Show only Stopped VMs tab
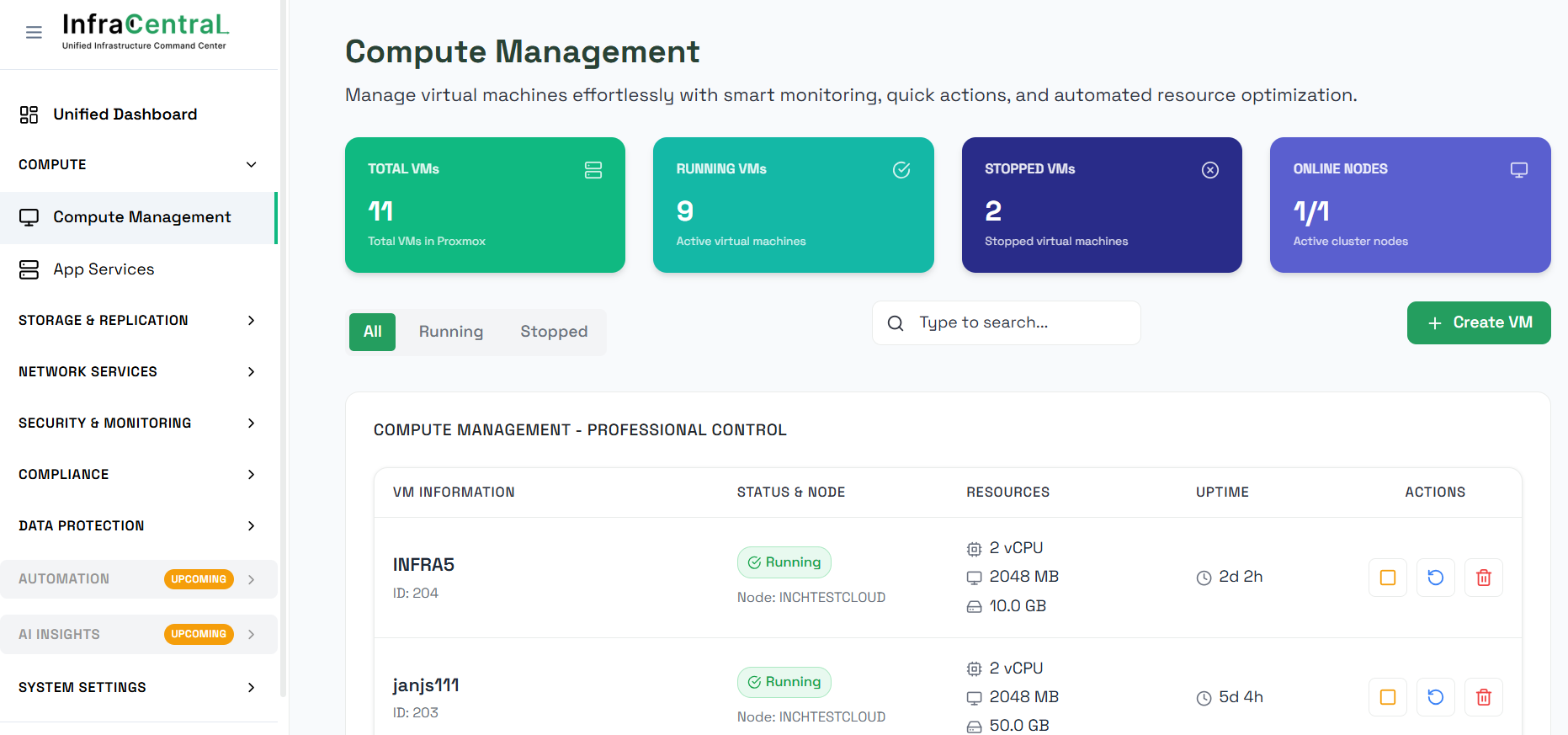This screenshot has height=735, width=1568. (x=554, y=332)
